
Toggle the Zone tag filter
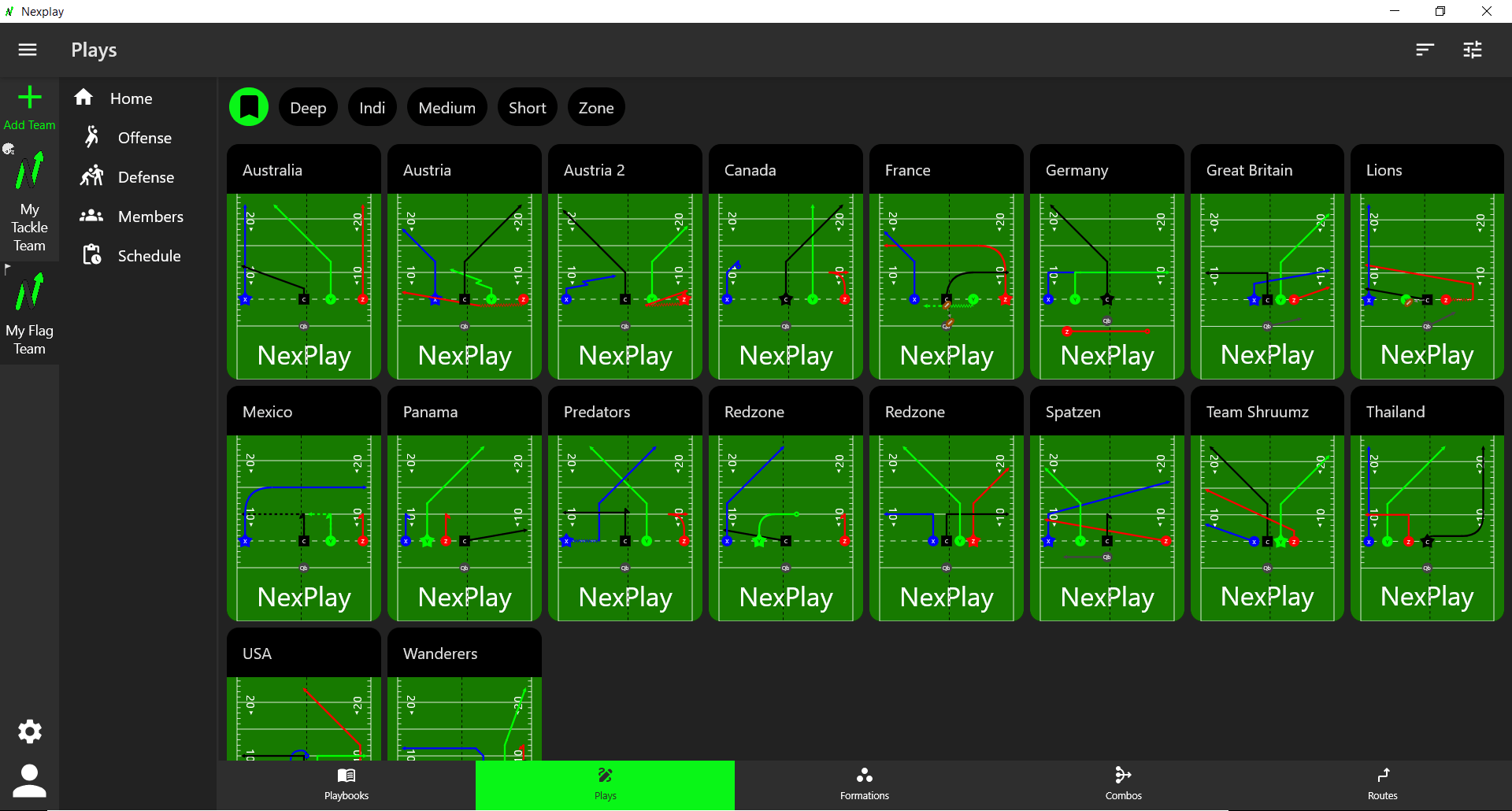pyautogui.click(x=595, y=108)
